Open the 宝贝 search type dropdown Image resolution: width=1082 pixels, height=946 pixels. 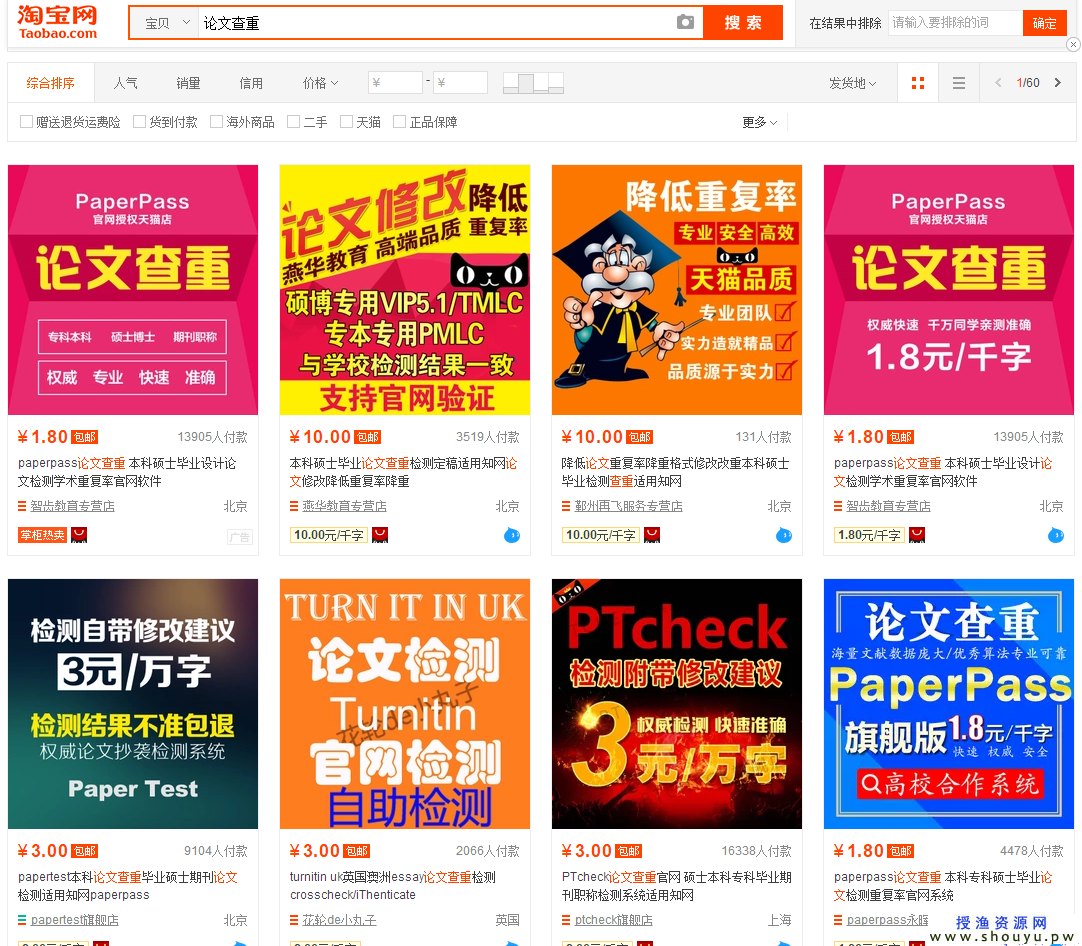click(x=164, y=23)
